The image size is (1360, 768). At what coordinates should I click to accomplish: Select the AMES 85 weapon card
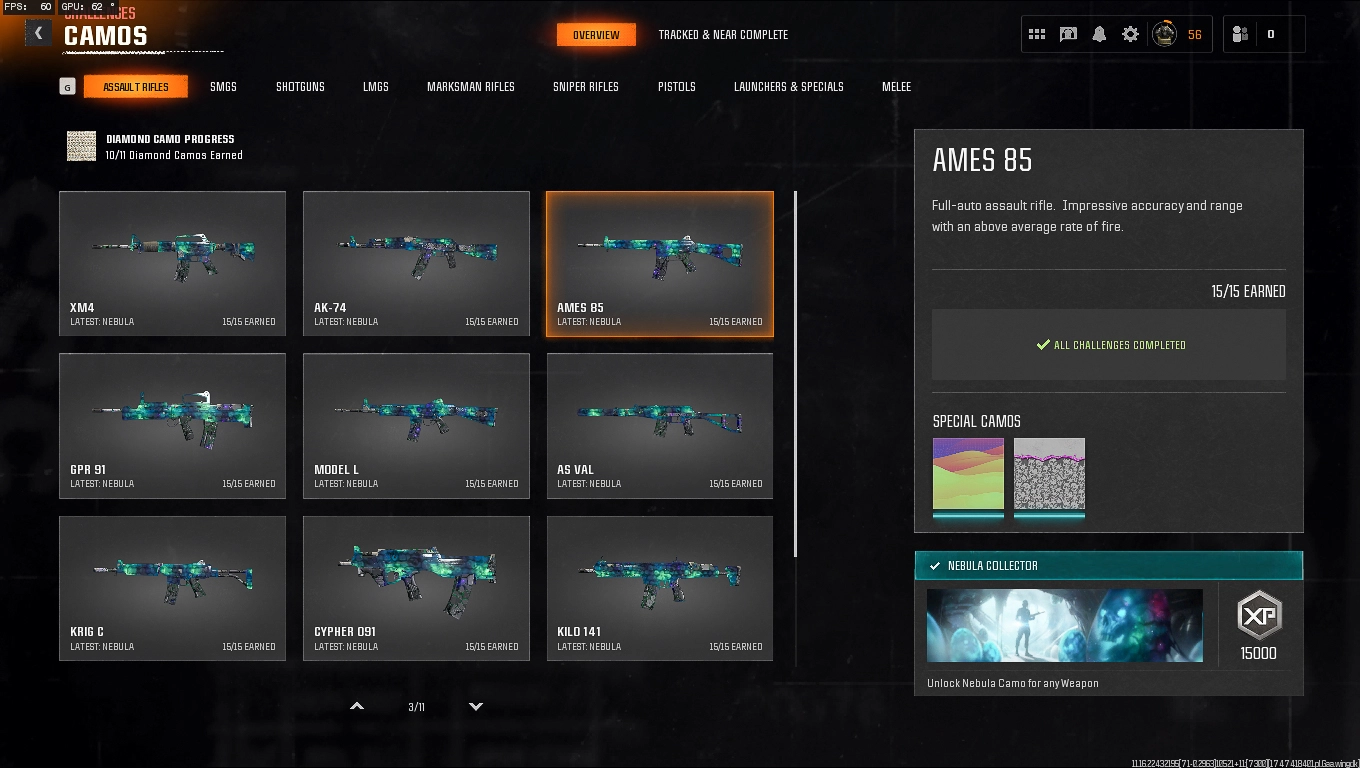click(x=660, y=264)
